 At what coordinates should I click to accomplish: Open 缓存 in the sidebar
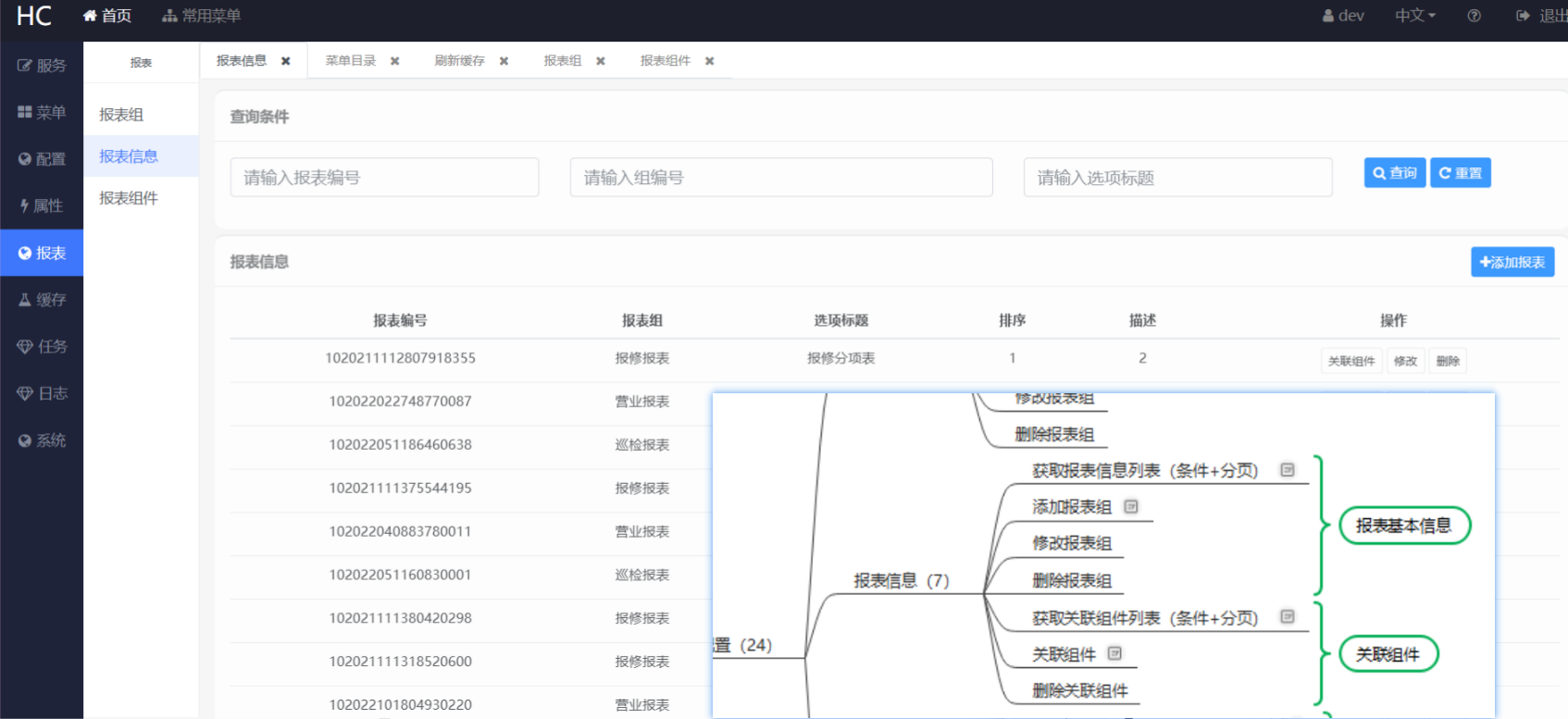[x=42, y=300]
